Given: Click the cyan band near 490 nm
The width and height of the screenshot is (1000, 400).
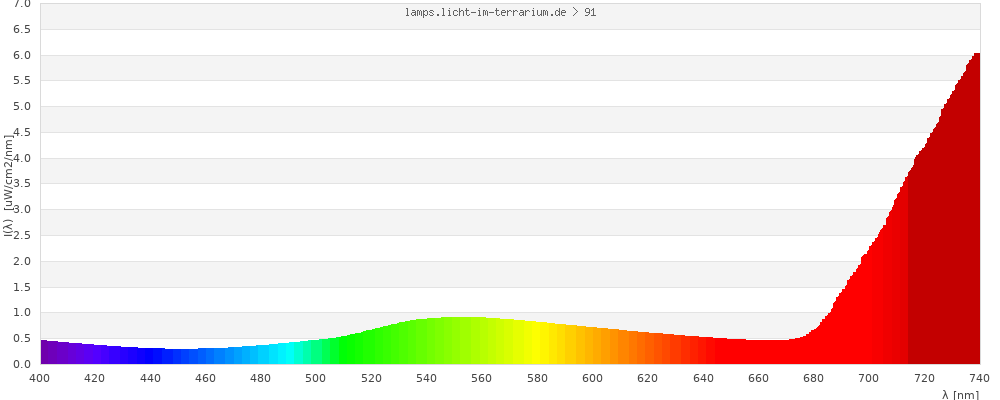Looking at the screenshot, I should click(x=289, y=353).
